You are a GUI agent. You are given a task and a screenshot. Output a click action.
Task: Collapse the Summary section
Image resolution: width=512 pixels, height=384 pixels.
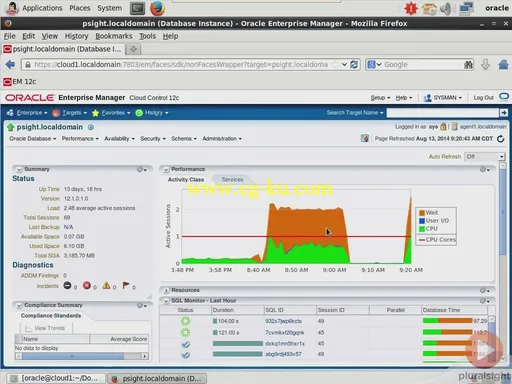pos(19,169)
